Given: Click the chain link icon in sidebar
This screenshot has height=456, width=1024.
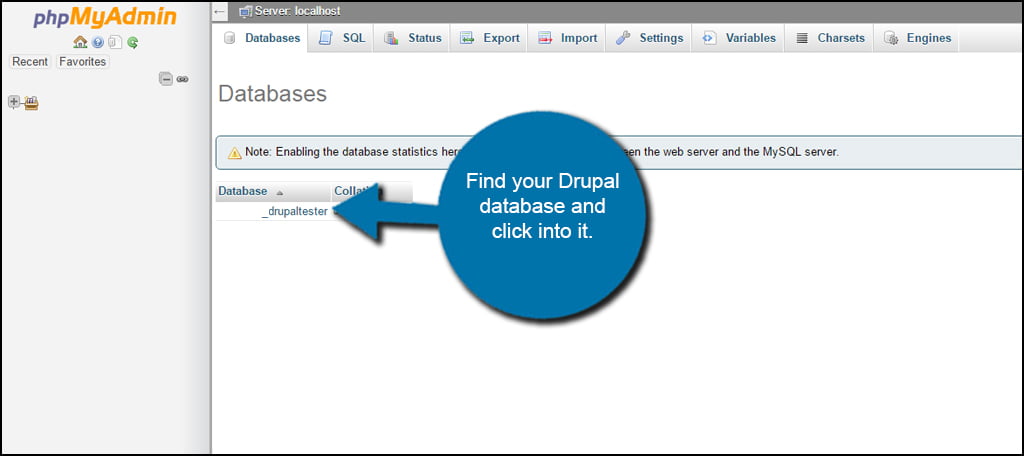Looking at the screenshot, I should [183, 79].
